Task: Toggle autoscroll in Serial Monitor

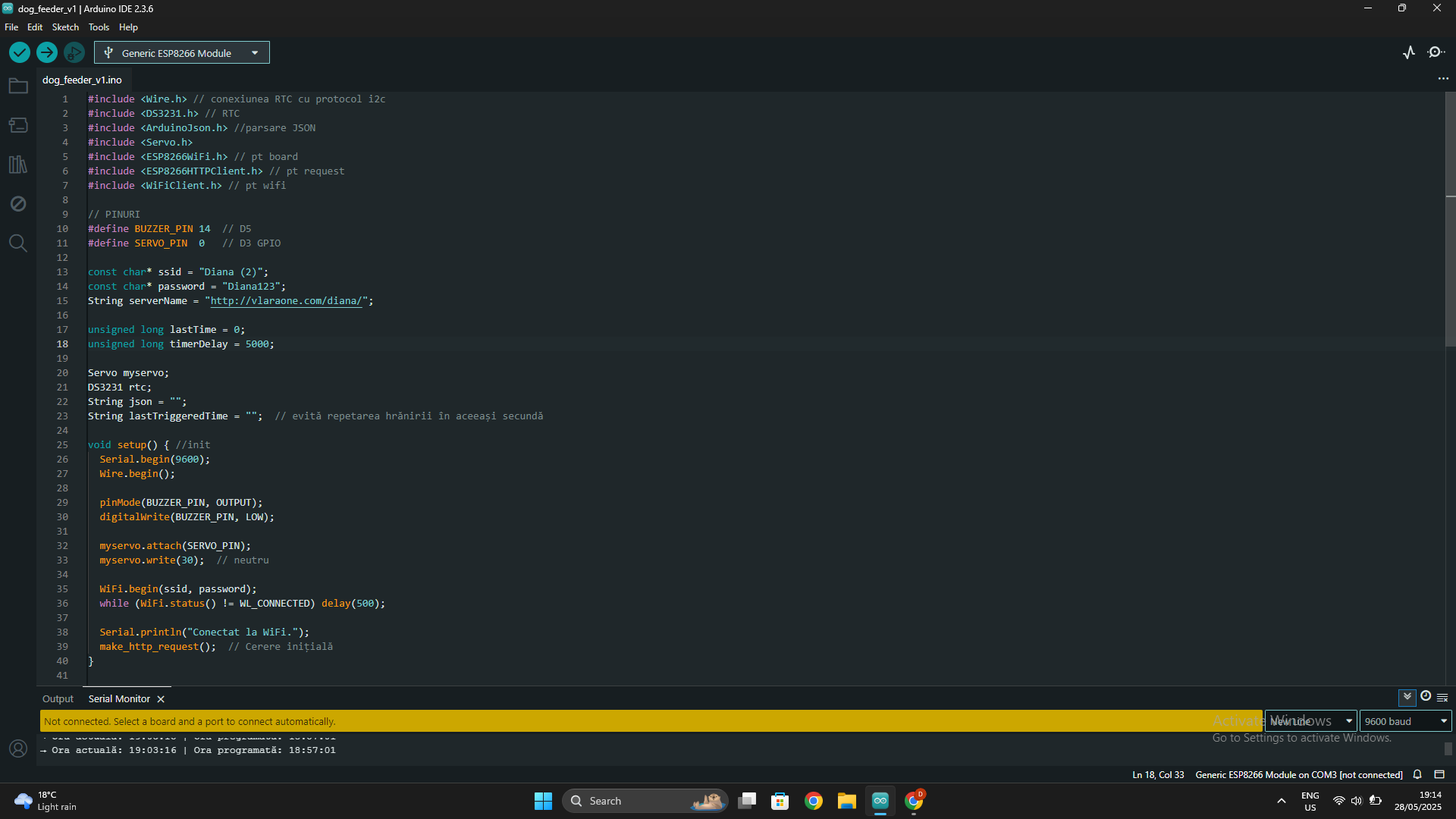Action: pos(1407,696)
